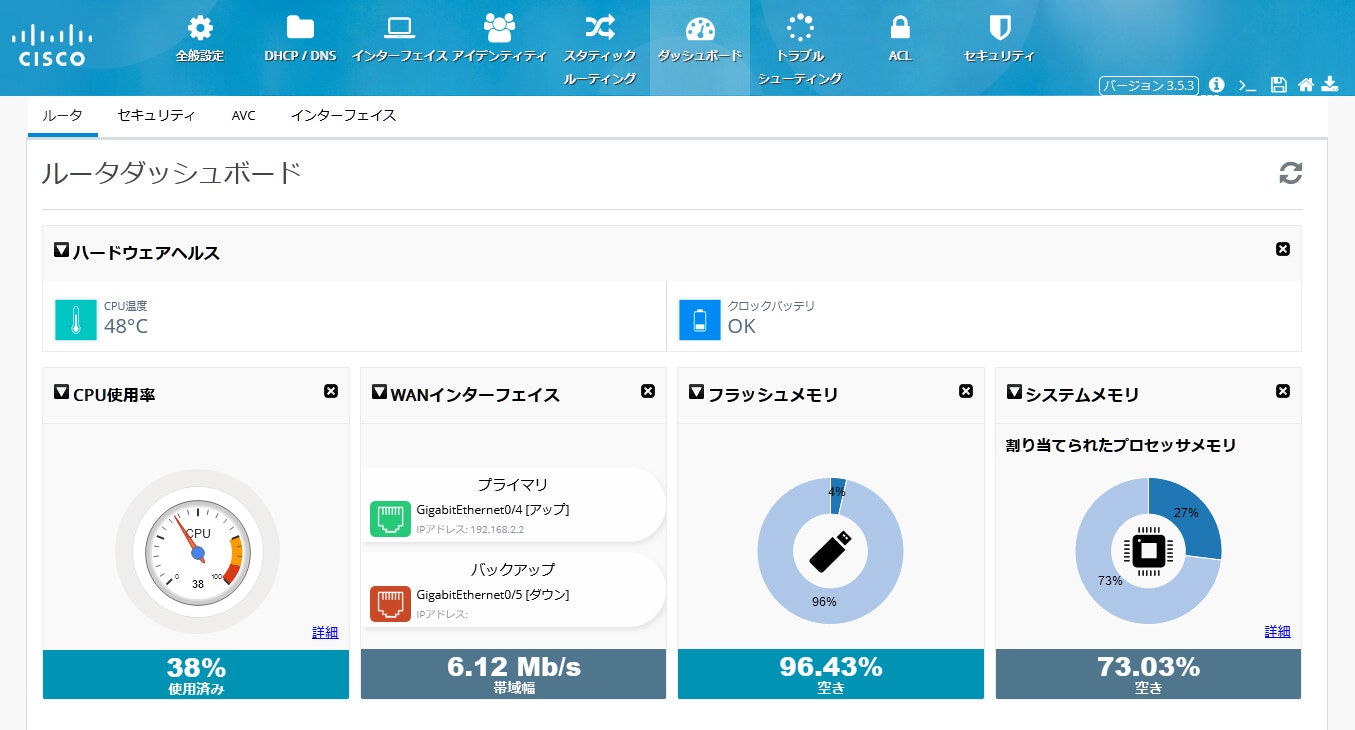Image resolution: width=1355 pixels, height=730 pixels.
Task: Open DHCP / DNS folder menu
Action: point(300,39)
